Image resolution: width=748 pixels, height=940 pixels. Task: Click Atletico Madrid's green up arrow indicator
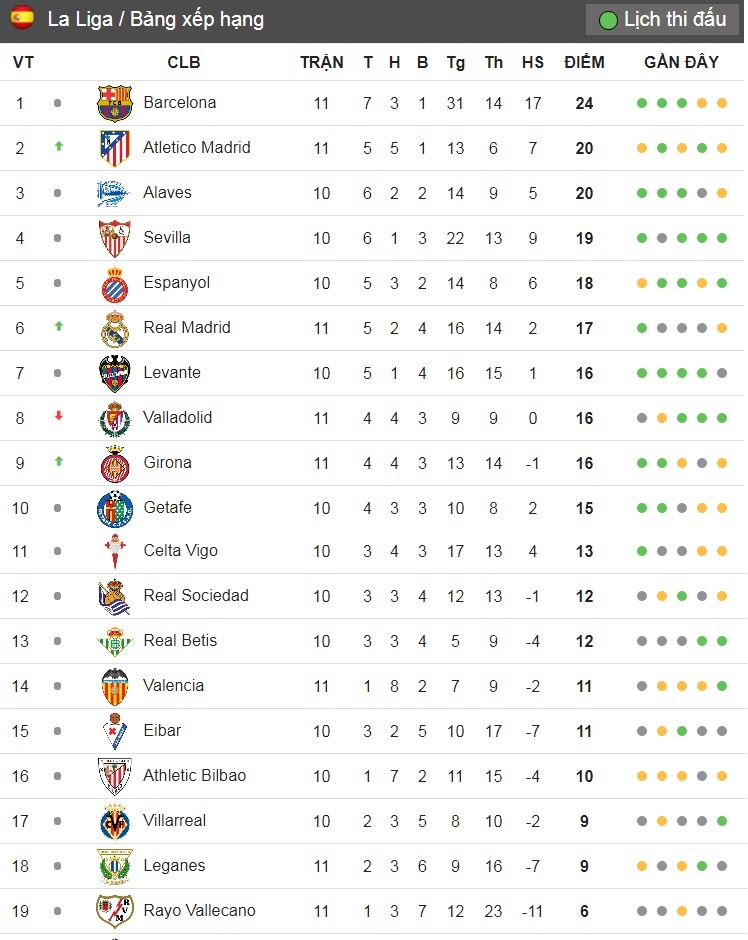pos(58,147)
